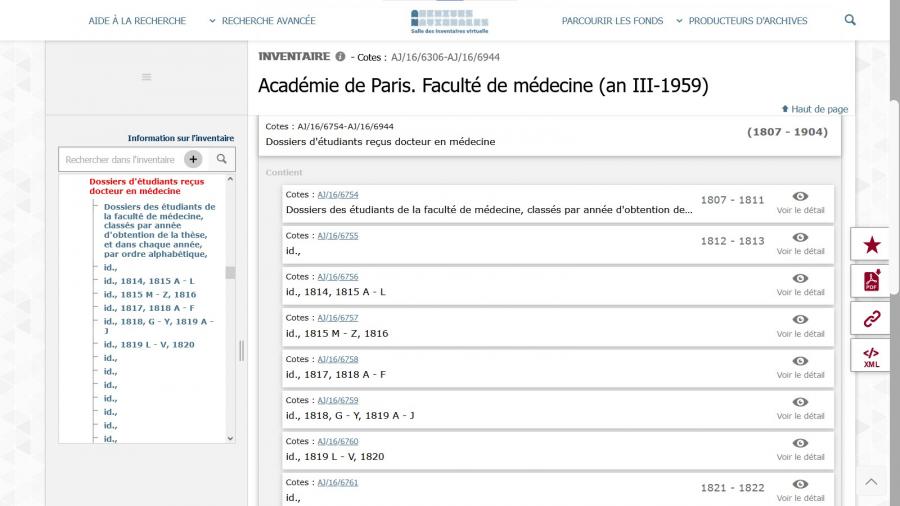Click the page title Académie de Paris

[483, 85]
